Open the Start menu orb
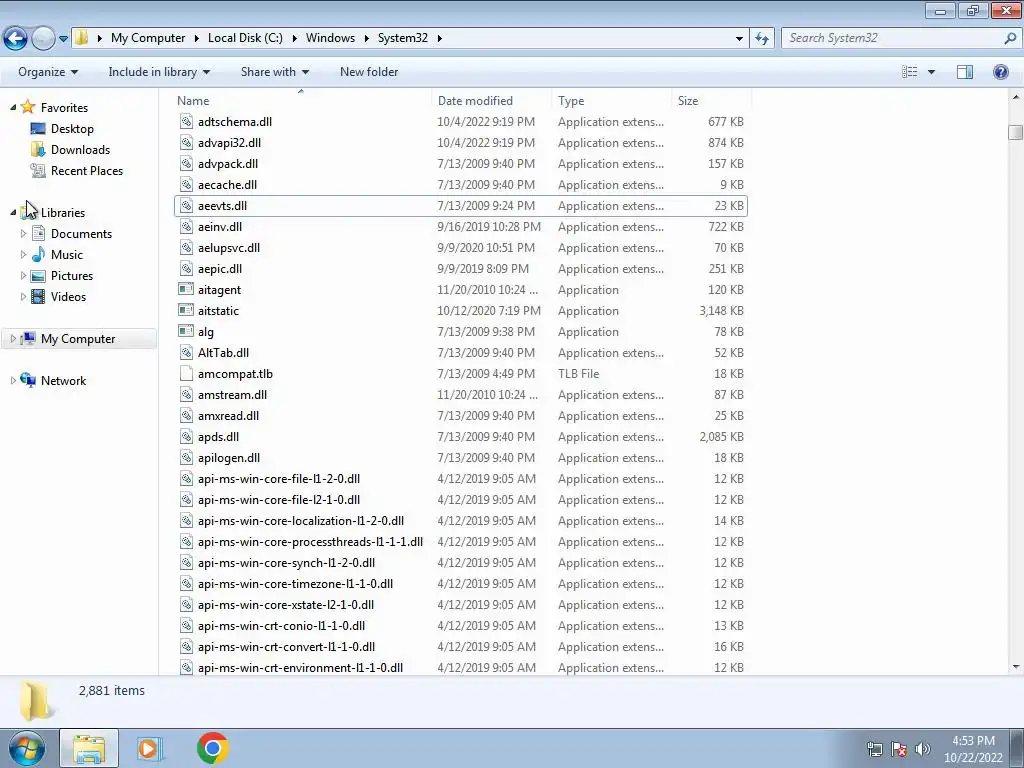1024x768 pixels. (x=27, y=748)
